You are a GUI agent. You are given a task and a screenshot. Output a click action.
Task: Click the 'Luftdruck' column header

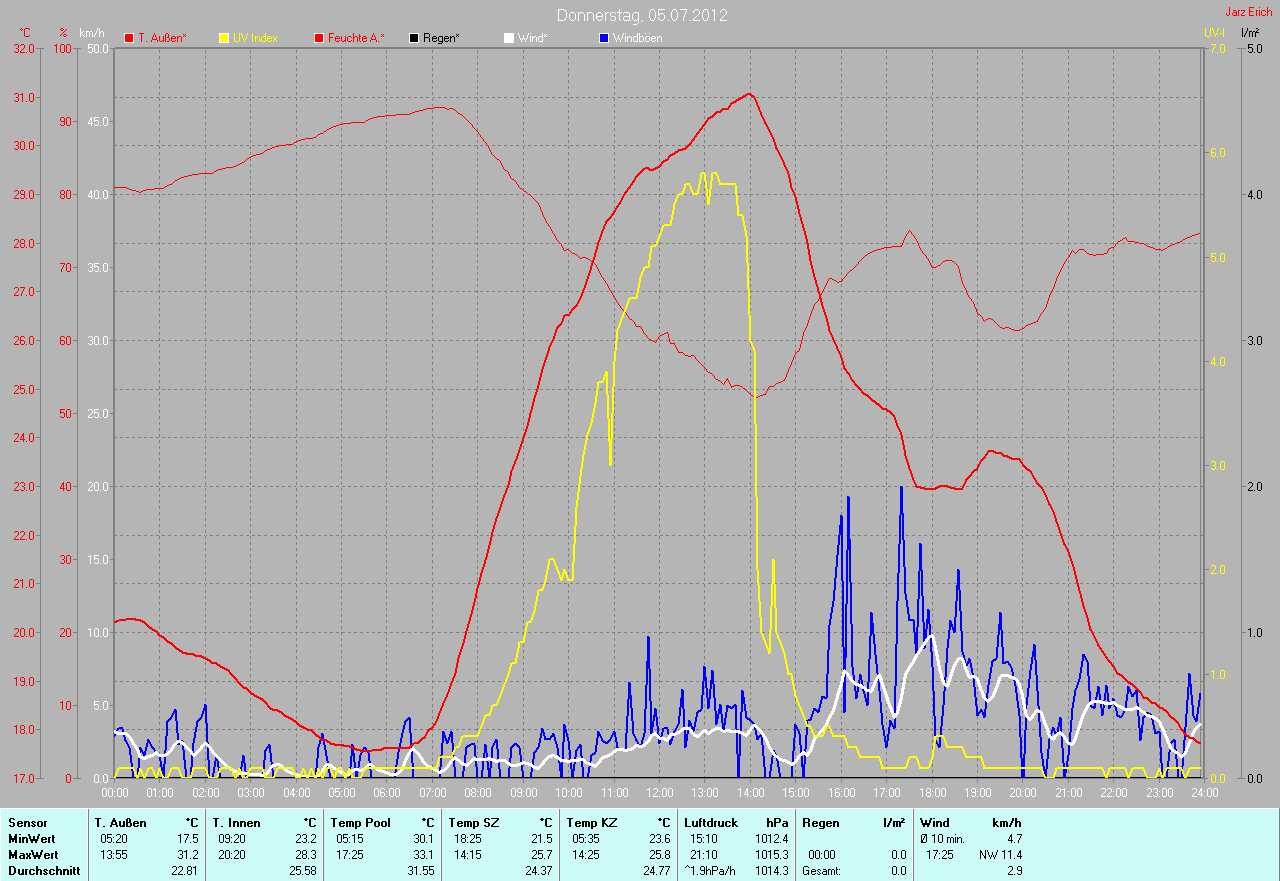(709, 823)
